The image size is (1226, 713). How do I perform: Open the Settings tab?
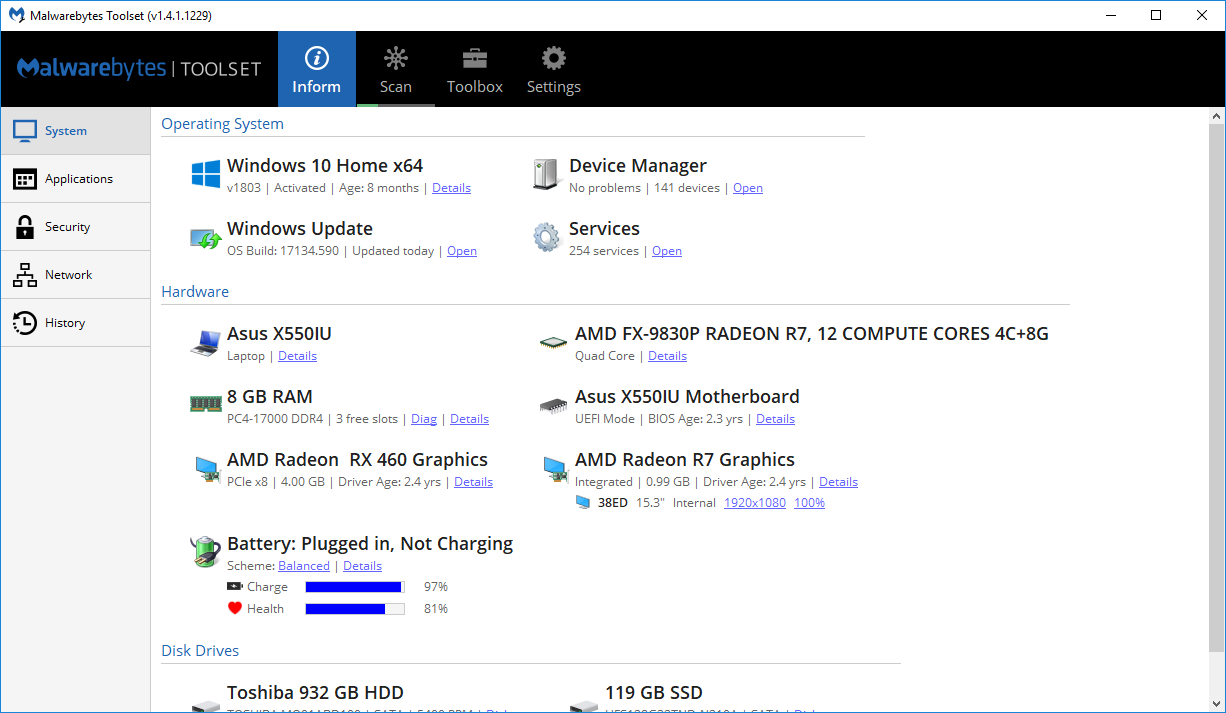(554, 69)
